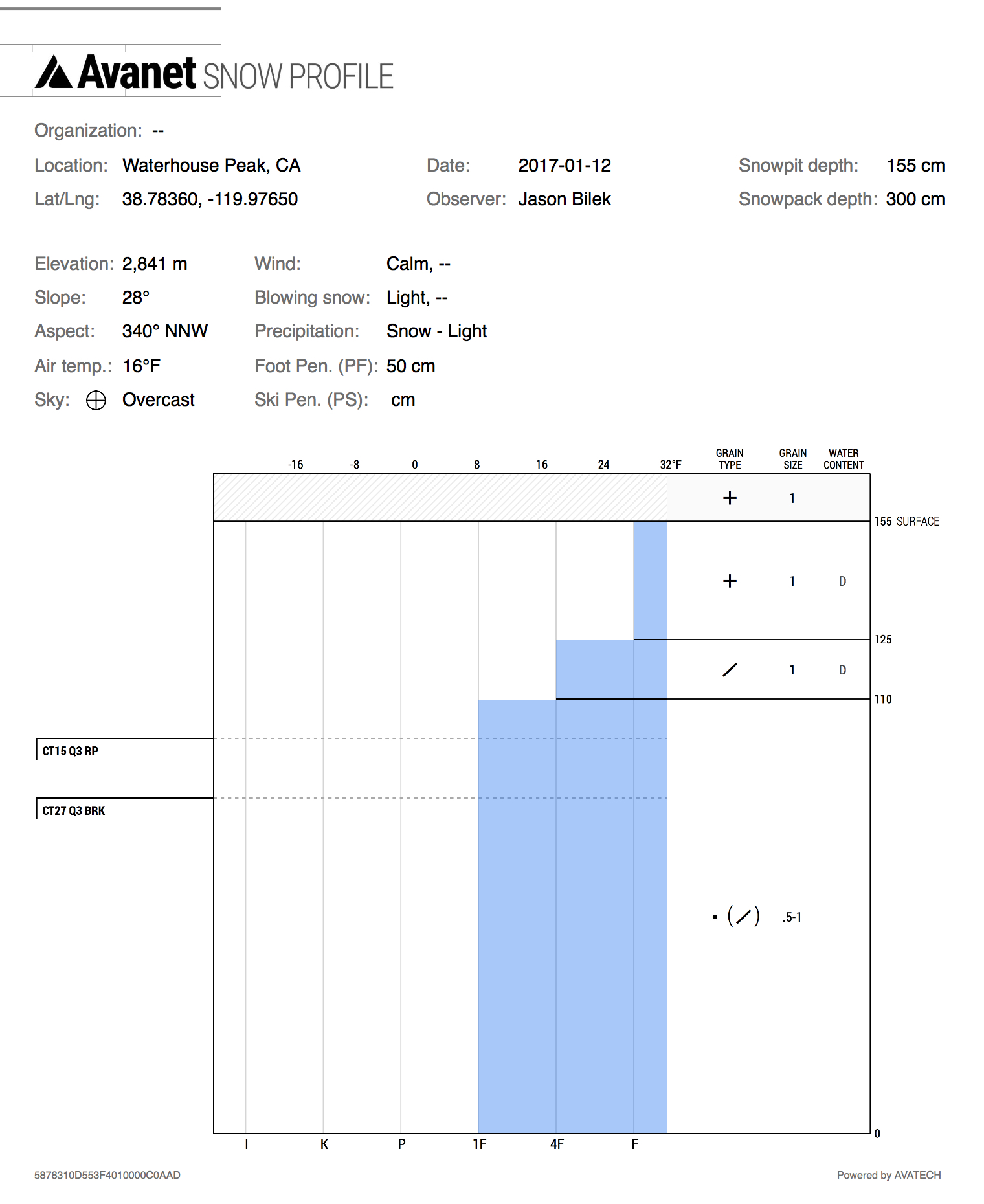Click the 1F hardness axis label
The height and width of the screenshot is (1204, 984).
point(479,1144)
